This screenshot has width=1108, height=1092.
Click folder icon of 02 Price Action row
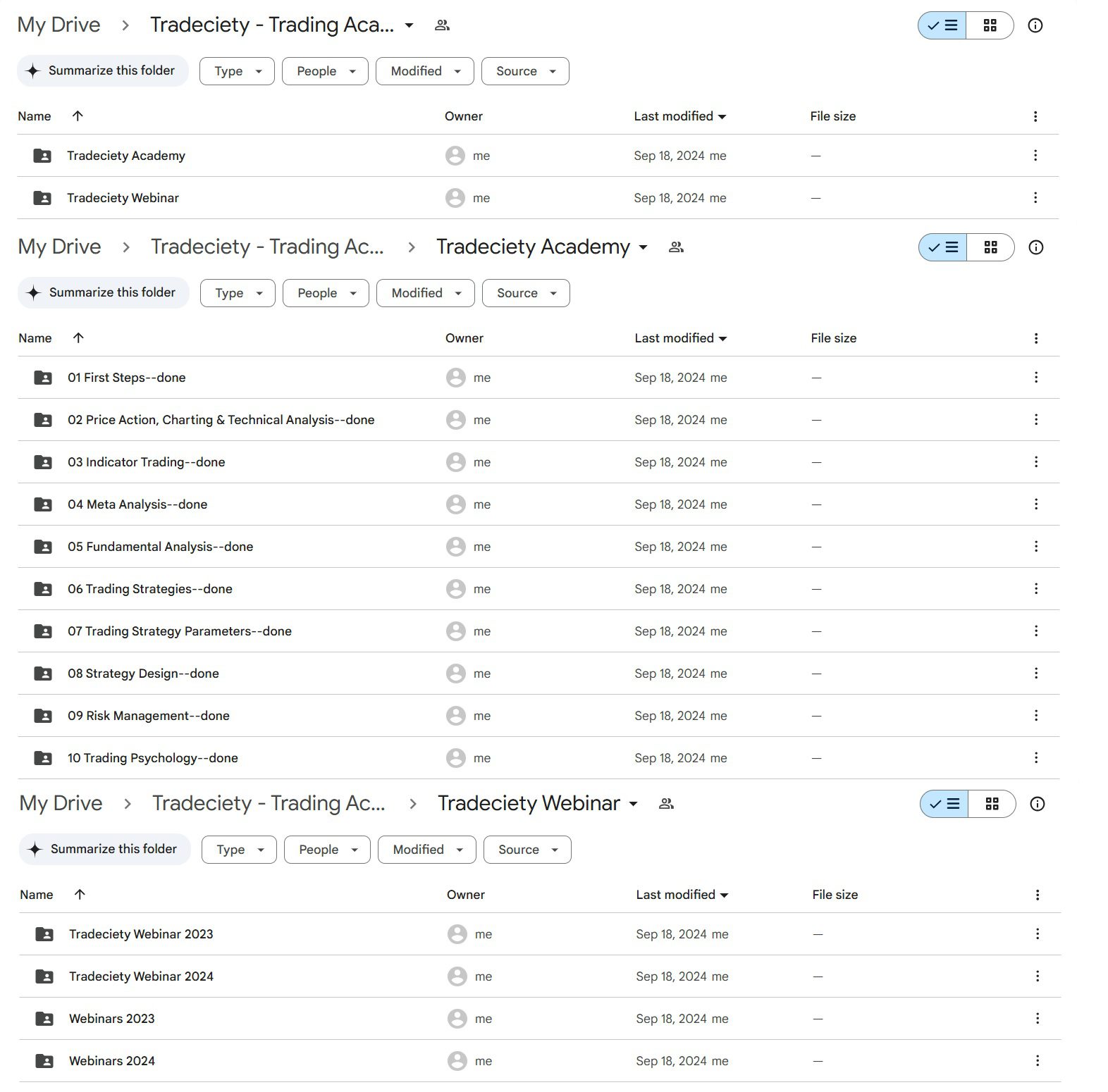43,420
